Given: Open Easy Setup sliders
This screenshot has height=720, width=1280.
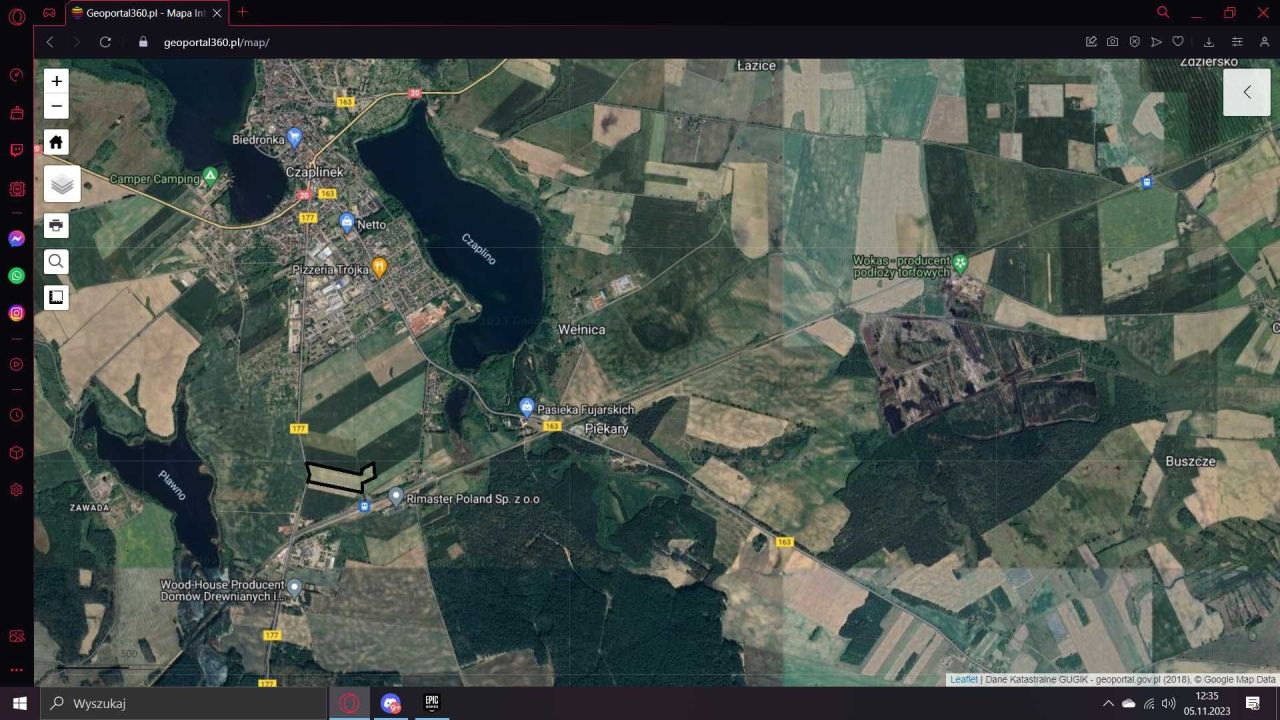Looking at the screenshot, I should (x=1237, y=42).
